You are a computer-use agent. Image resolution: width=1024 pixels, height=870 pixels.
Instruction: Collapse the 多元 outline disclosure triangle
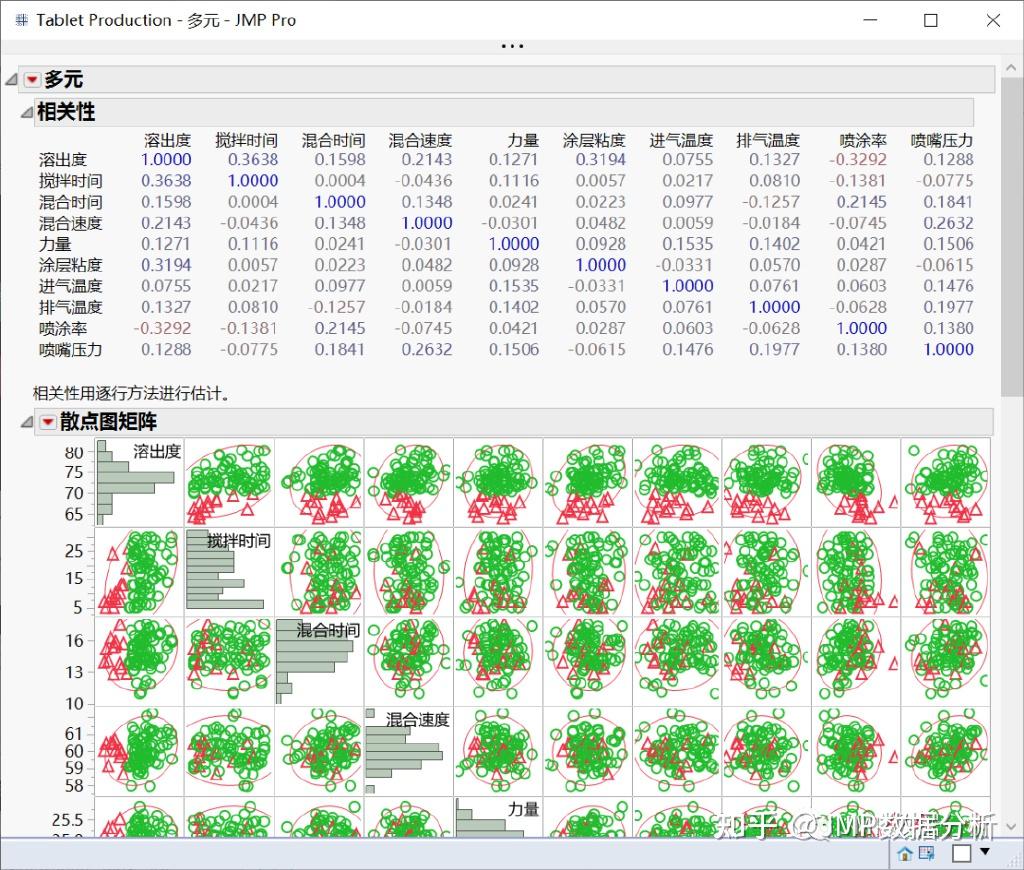point(10,79)
